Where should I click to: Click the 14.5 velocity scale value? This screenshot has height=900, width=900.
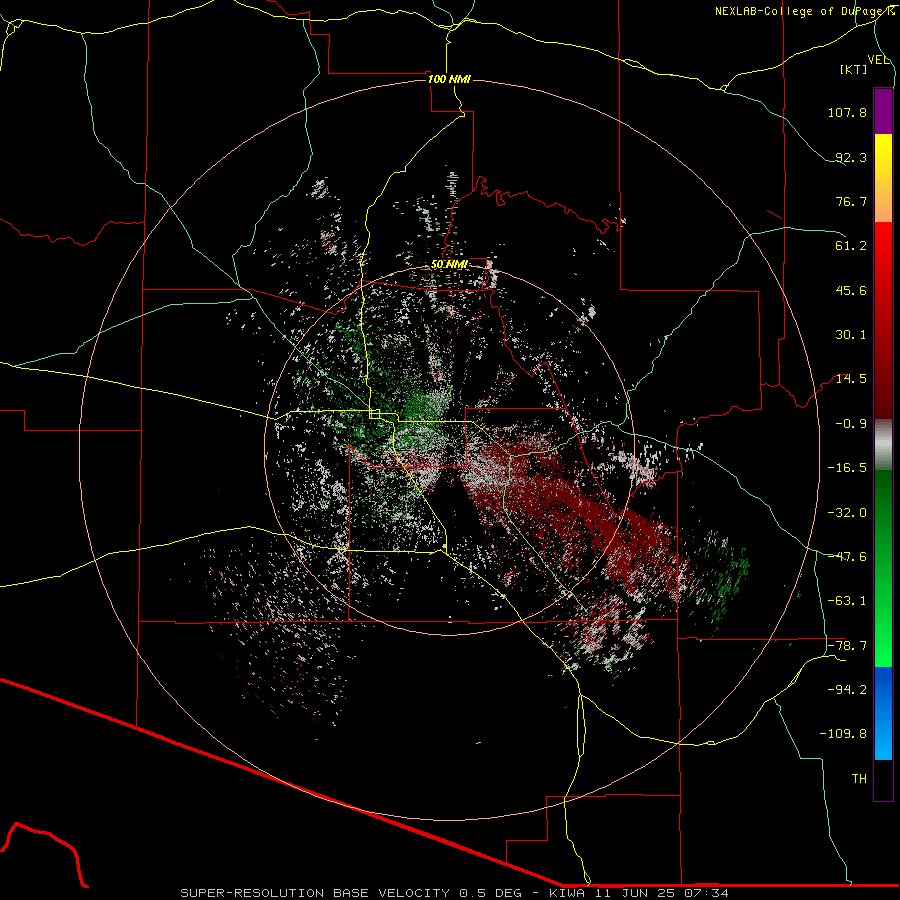pyautogui.click(x=851, y=379)
